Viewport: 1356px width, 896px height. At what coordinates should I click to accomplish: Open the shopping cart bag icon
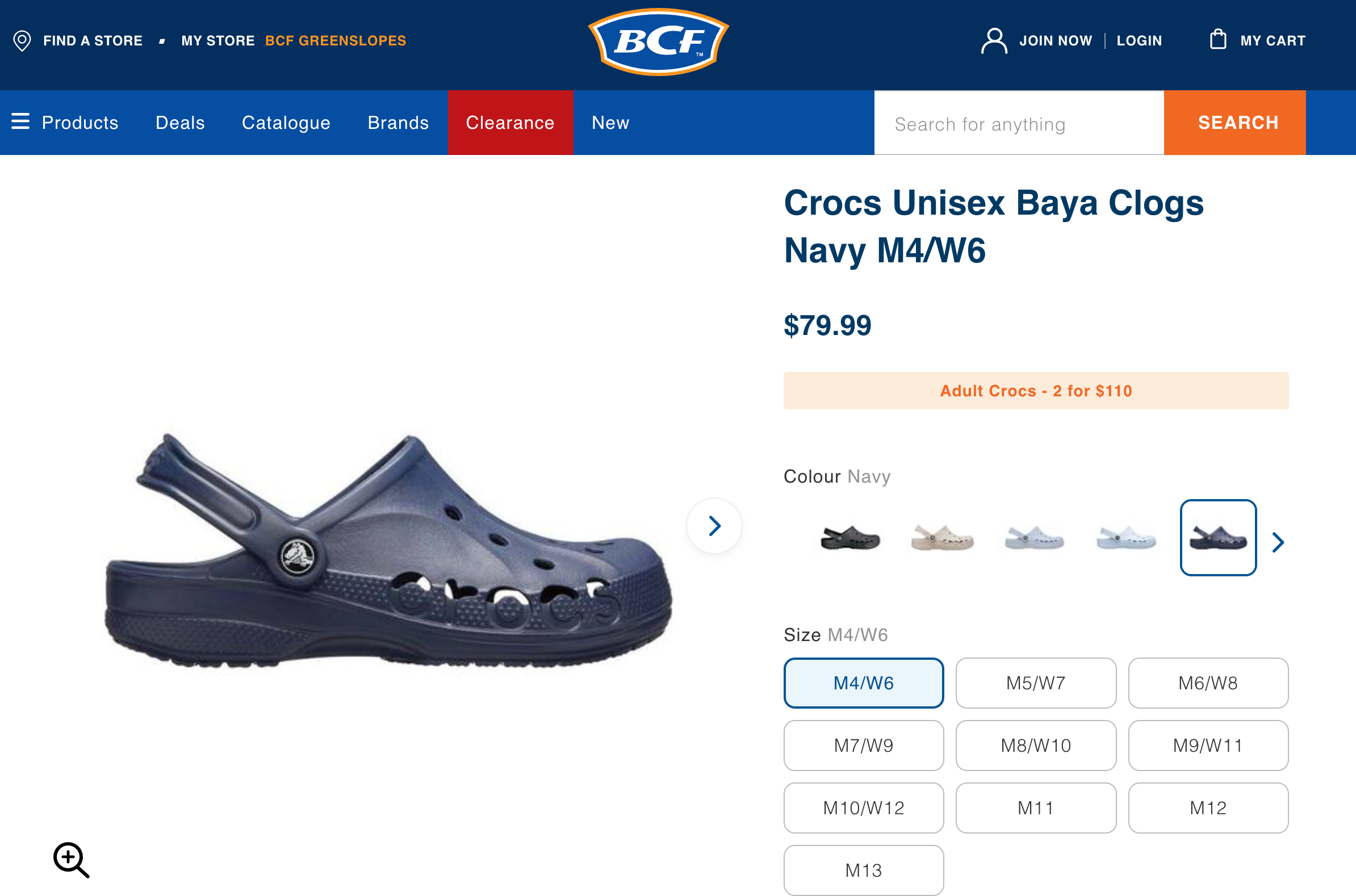[1217, 40]
